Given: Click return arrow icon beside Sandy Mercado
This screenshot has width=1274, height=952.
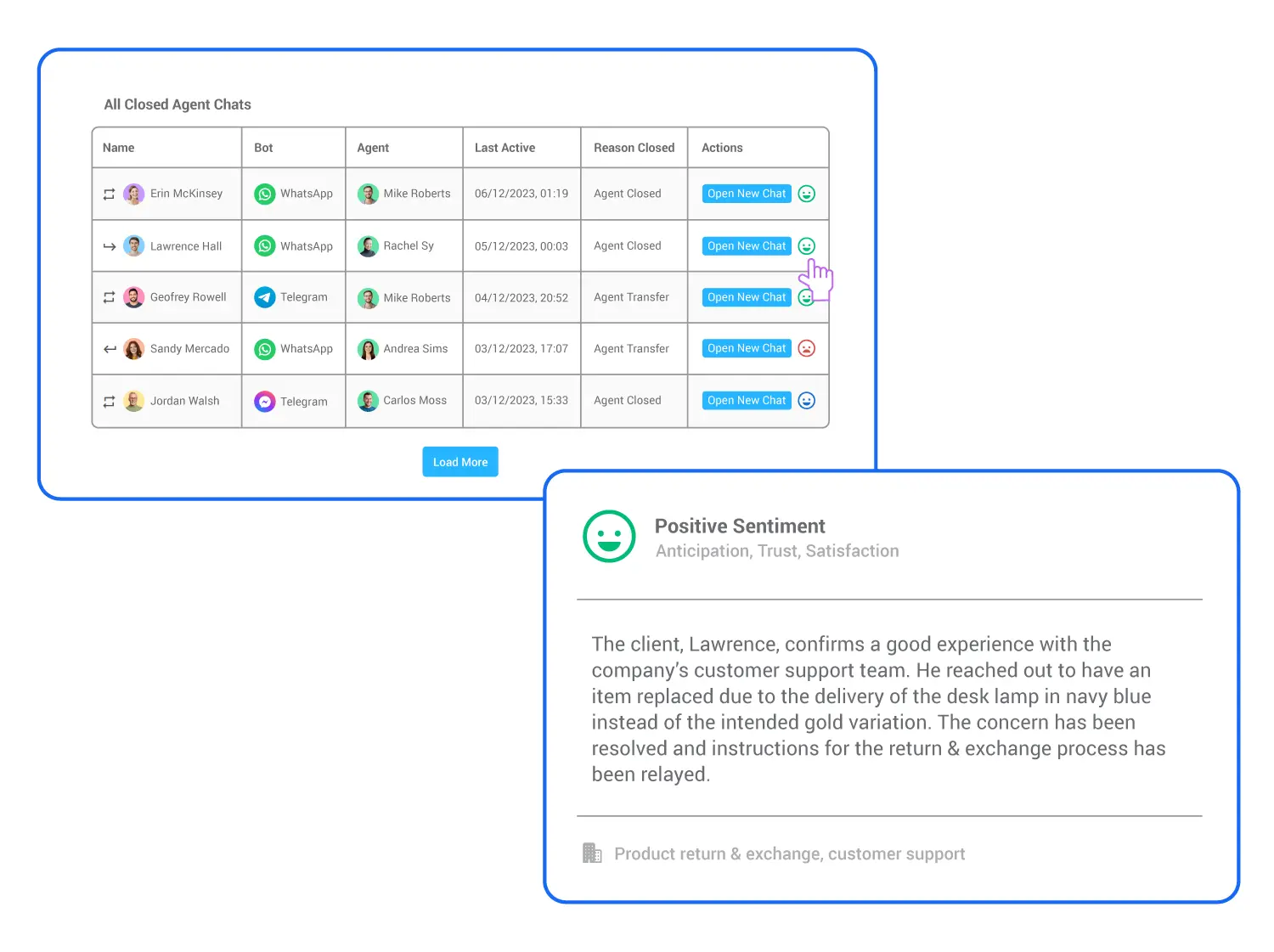Looking at the screenshot, I should 109,348.
